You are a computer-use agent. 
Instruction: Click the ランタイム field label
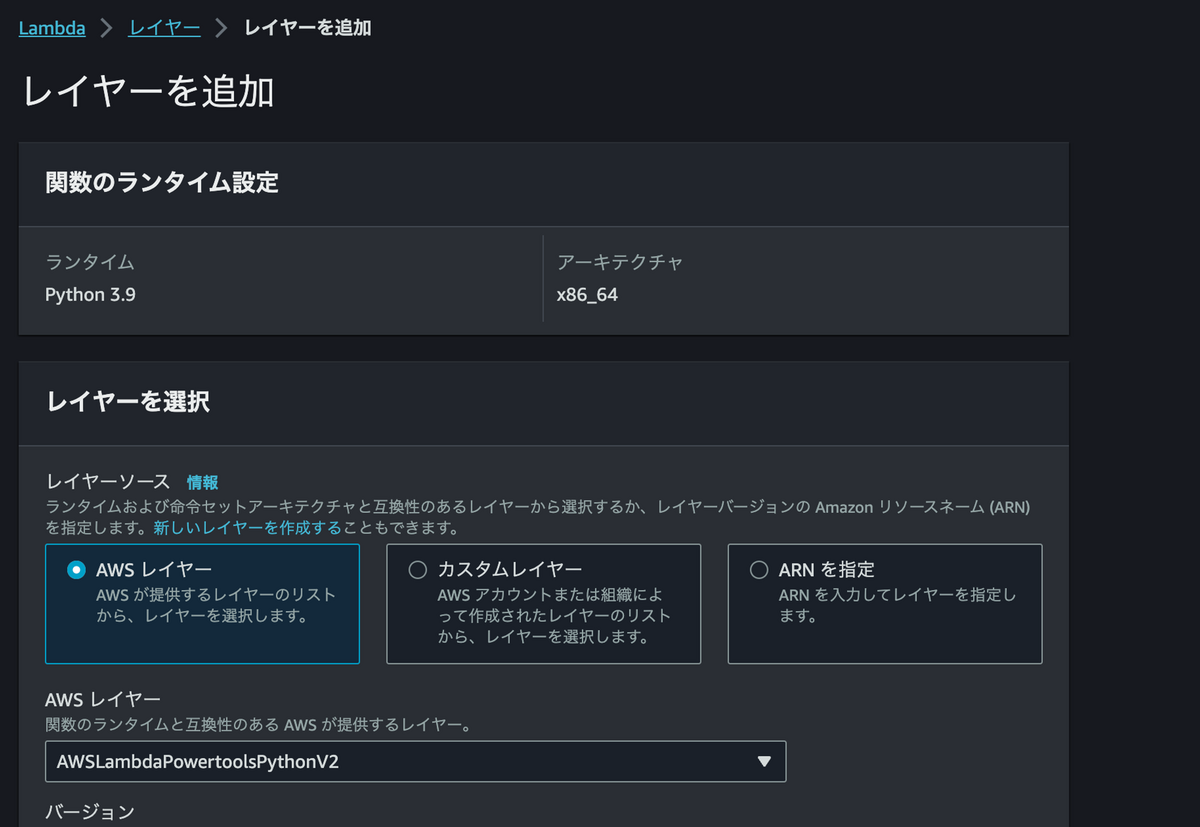90,263
